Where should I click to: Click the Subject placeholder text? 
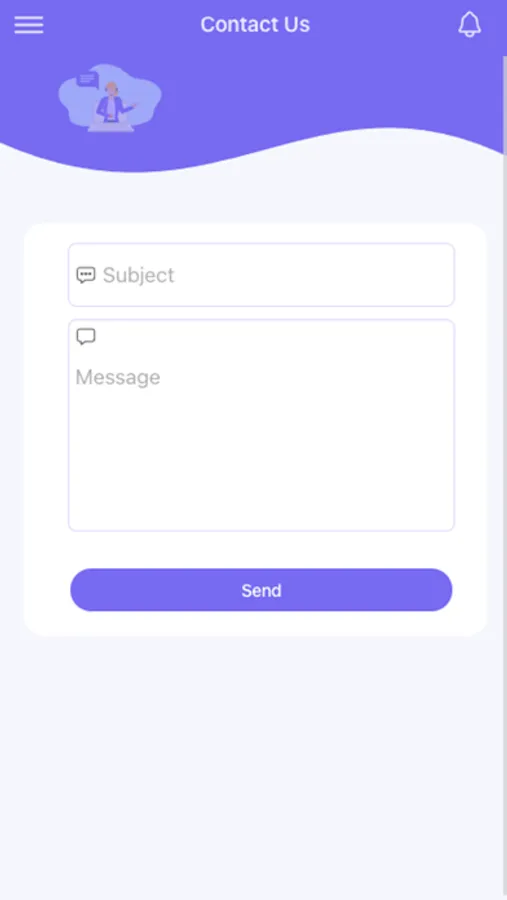point(138,275)
